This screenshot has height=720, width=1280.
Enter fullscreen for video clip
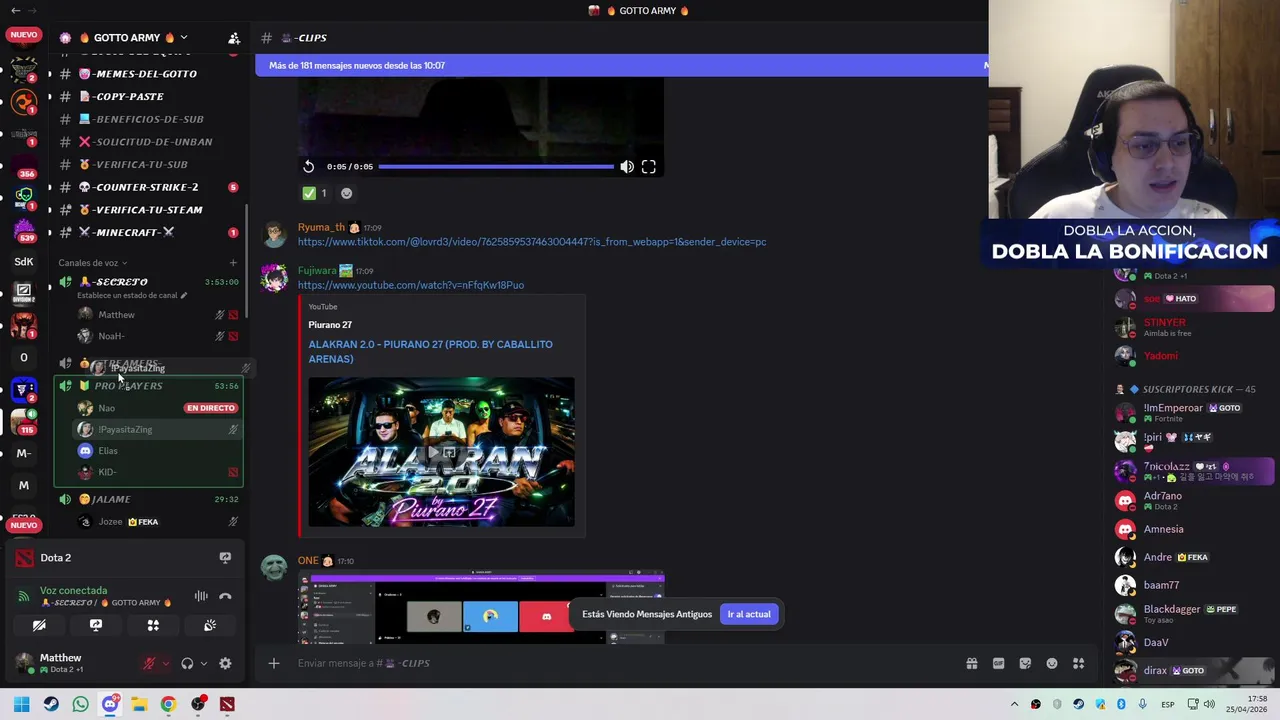click(x=649, y=167)
